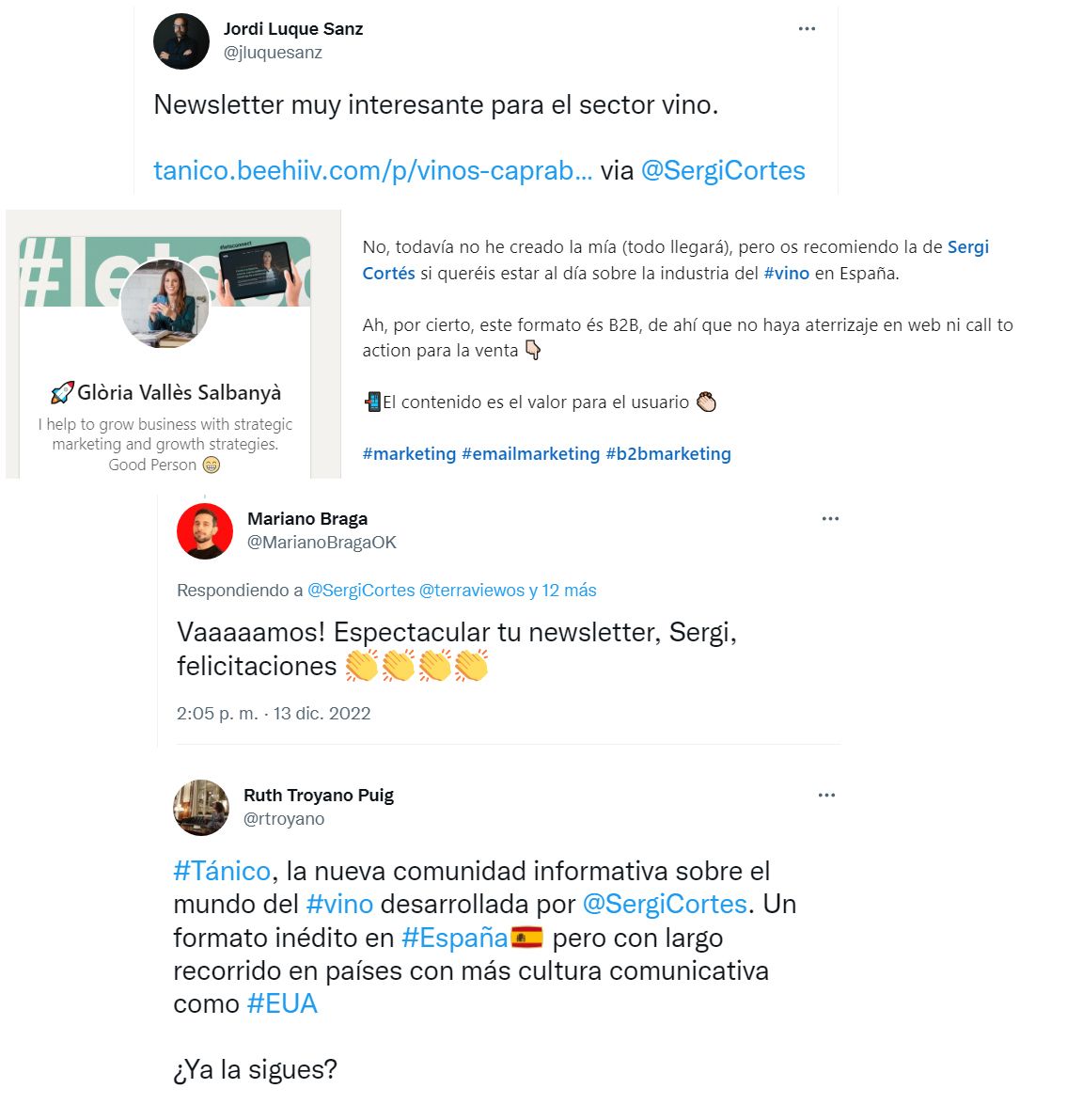This screenshot has height=1120, width=1067.
Task: Click the #vino hashtag in LinkedIn post
Action: click(x=786, y=274)
